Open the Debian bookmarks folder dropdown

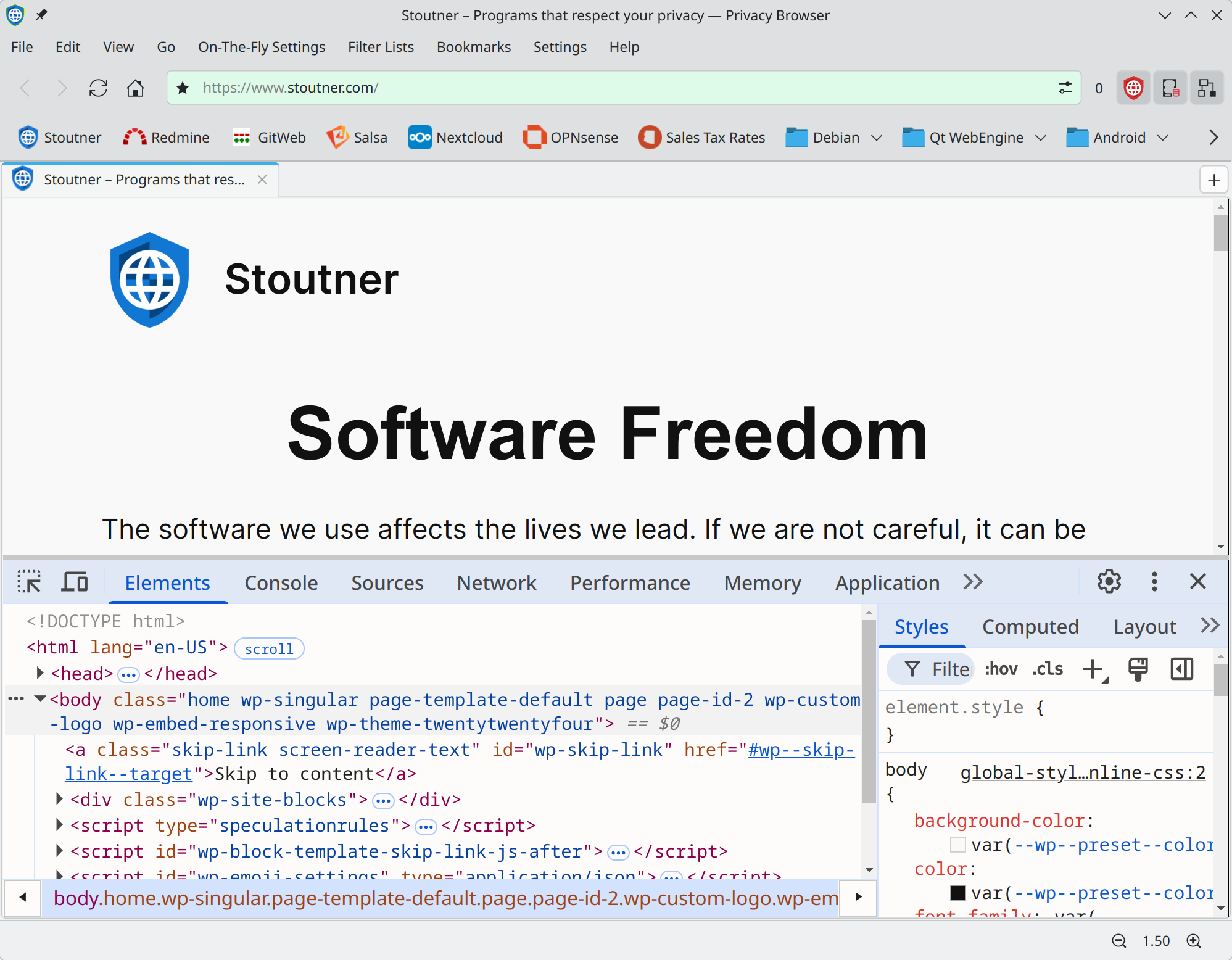876,138
